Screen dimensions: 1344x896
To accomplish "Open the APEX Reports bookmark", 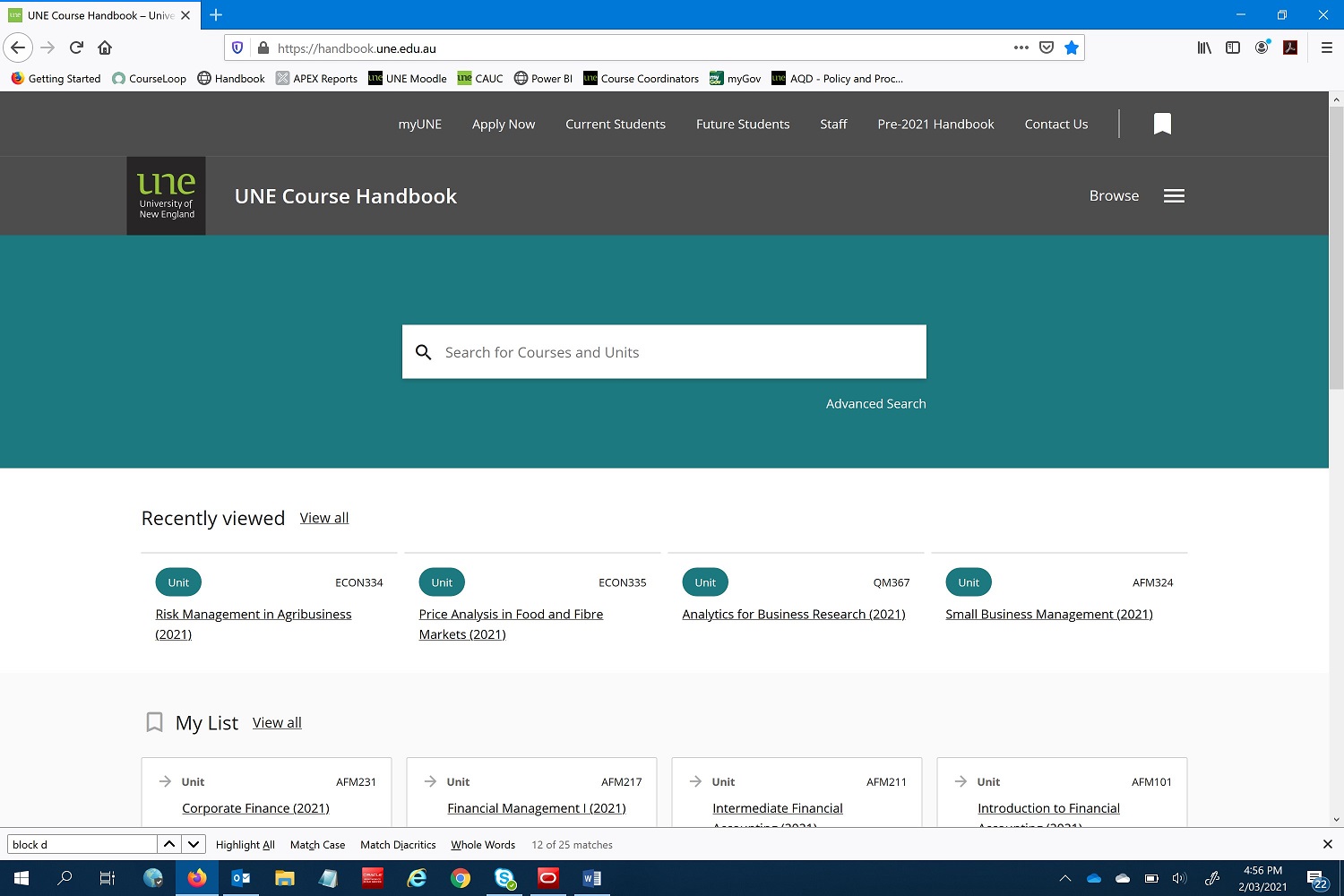I will point(316,79).
